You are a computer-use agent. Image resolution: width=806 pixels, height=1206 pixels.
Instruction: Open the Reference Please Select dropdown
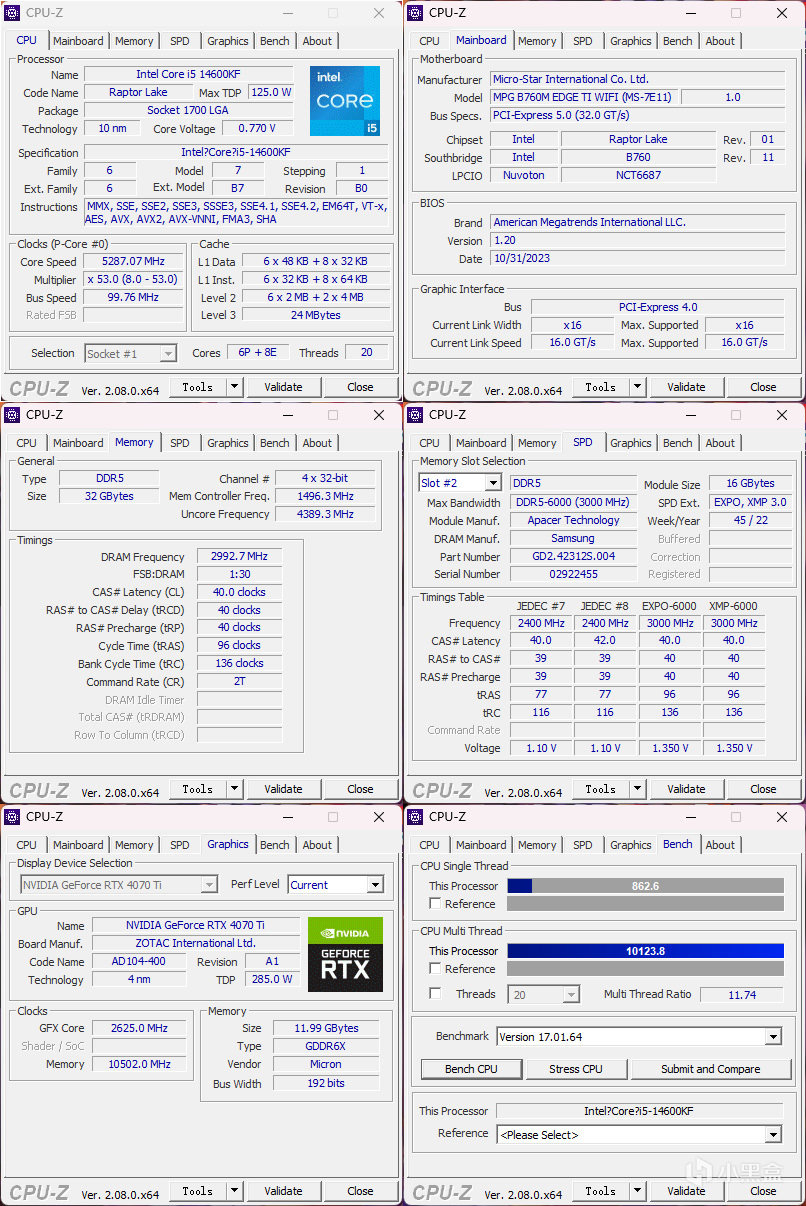click(x=773, y=1135)
